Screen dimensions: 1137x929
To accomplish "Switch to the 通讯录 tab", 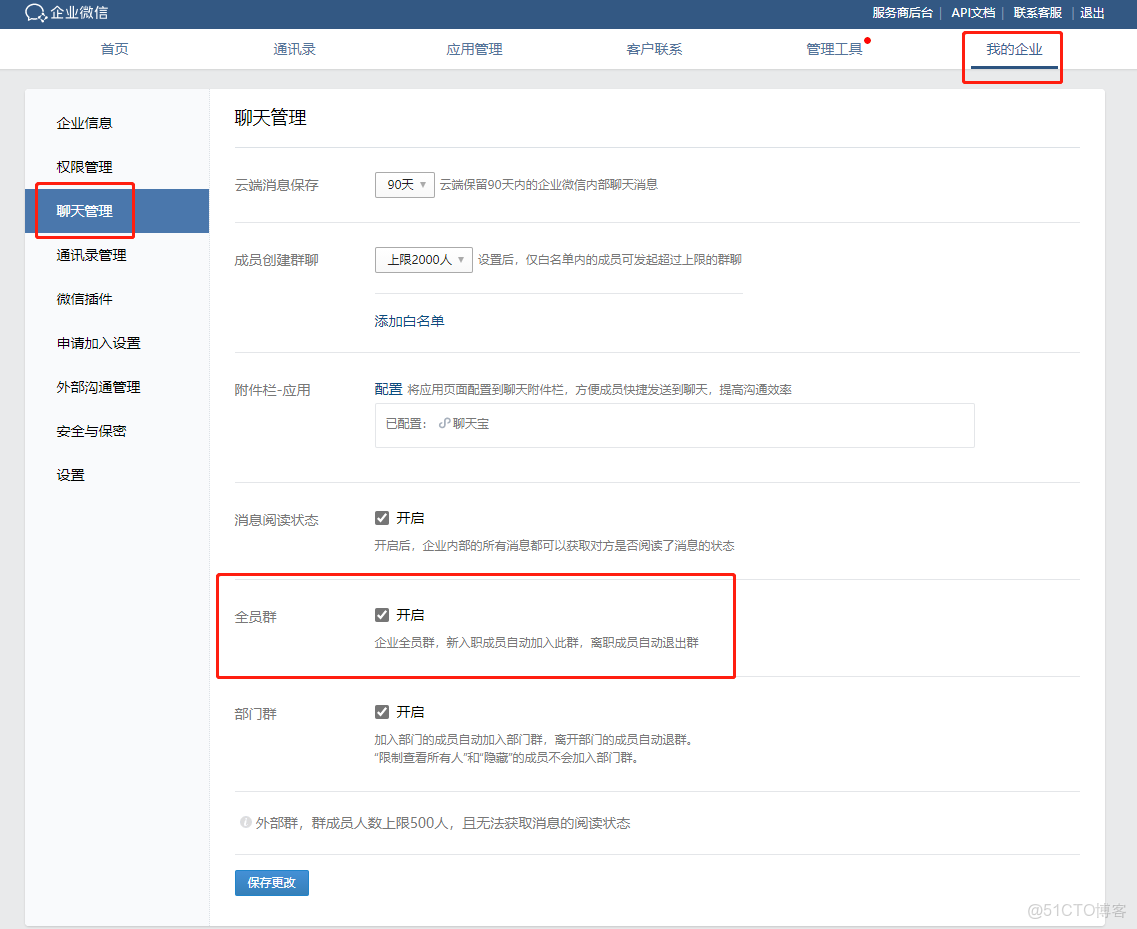I will click(x=294, y=47).
